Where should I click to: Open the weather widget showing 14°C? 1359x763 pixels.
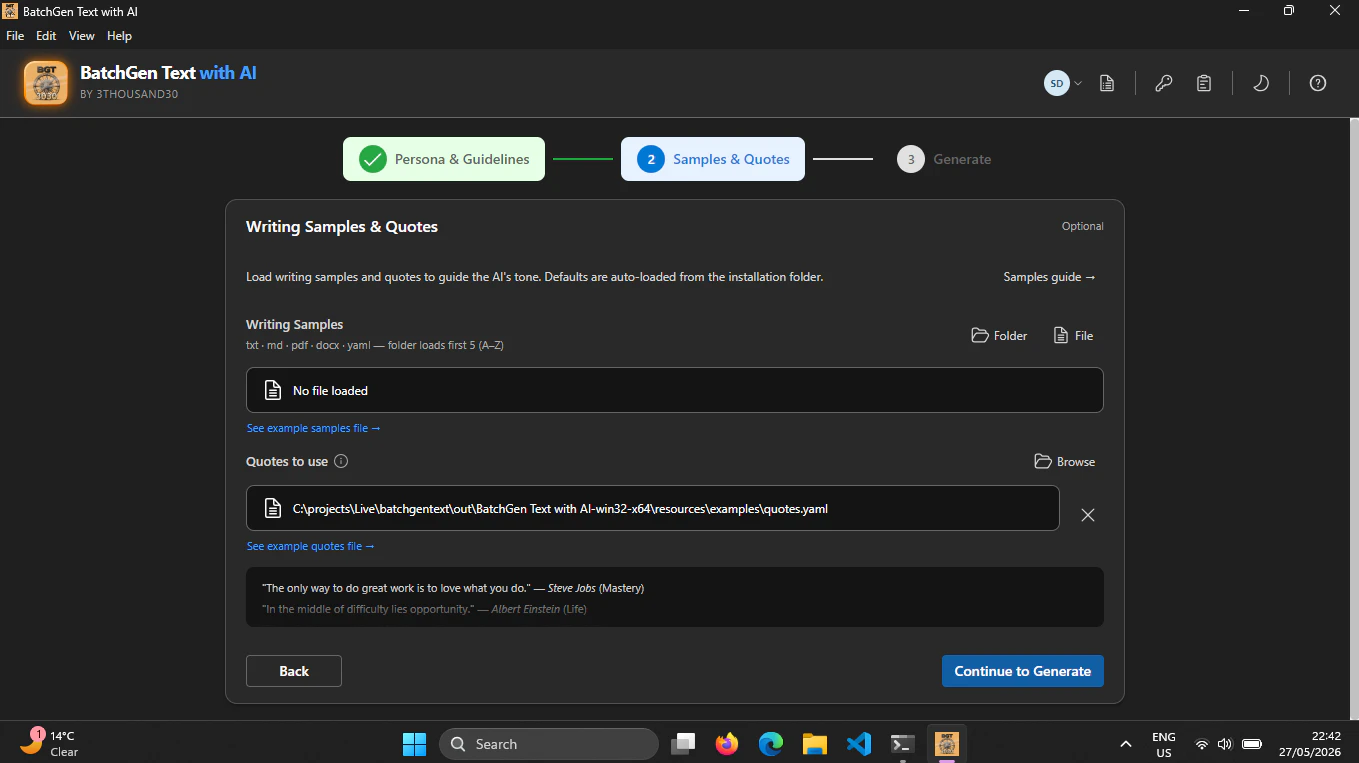50,743
